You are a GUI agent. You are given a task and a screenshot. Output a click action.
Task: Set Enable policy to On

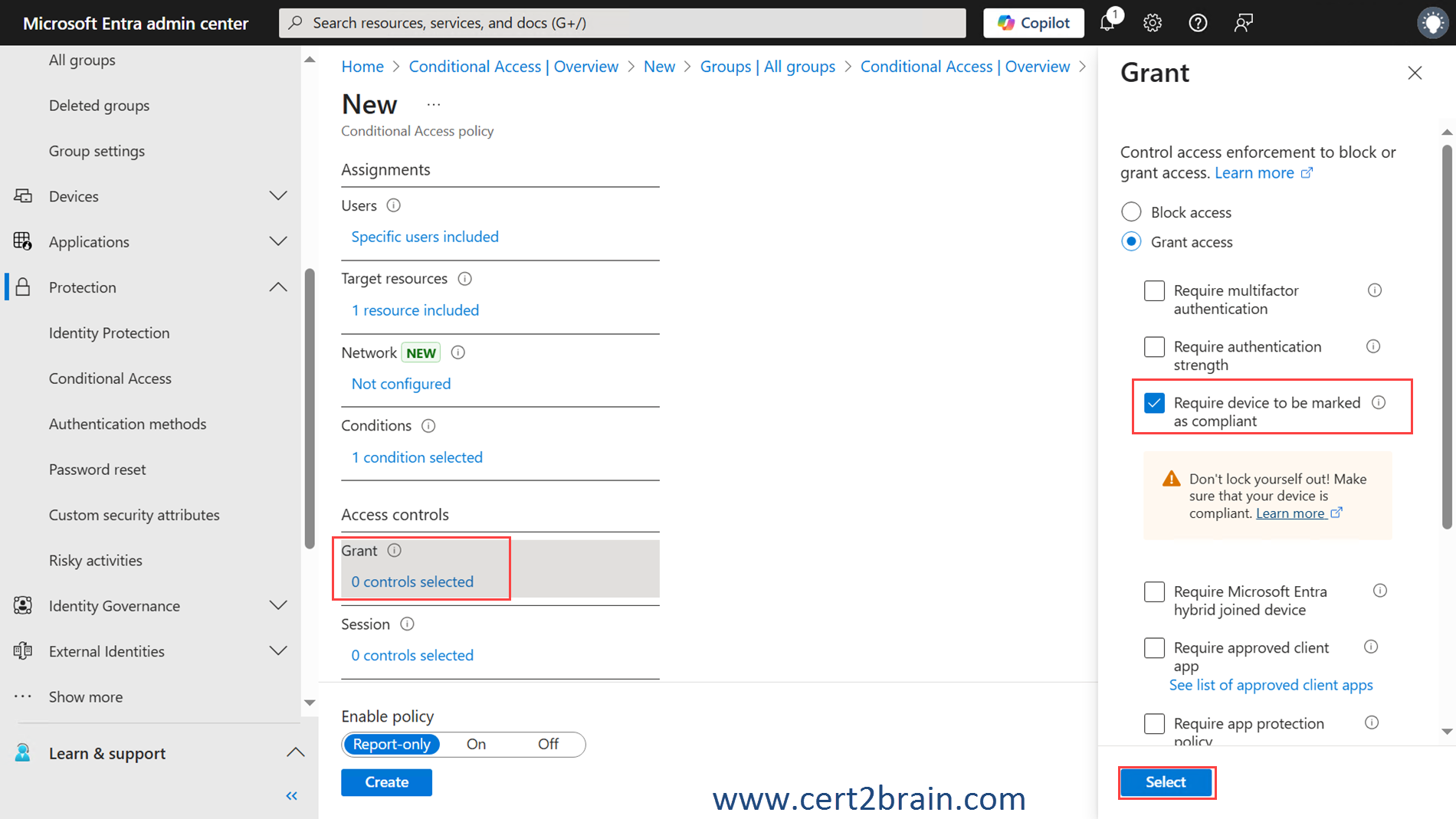pyautogui.click(x=476, y=744)
